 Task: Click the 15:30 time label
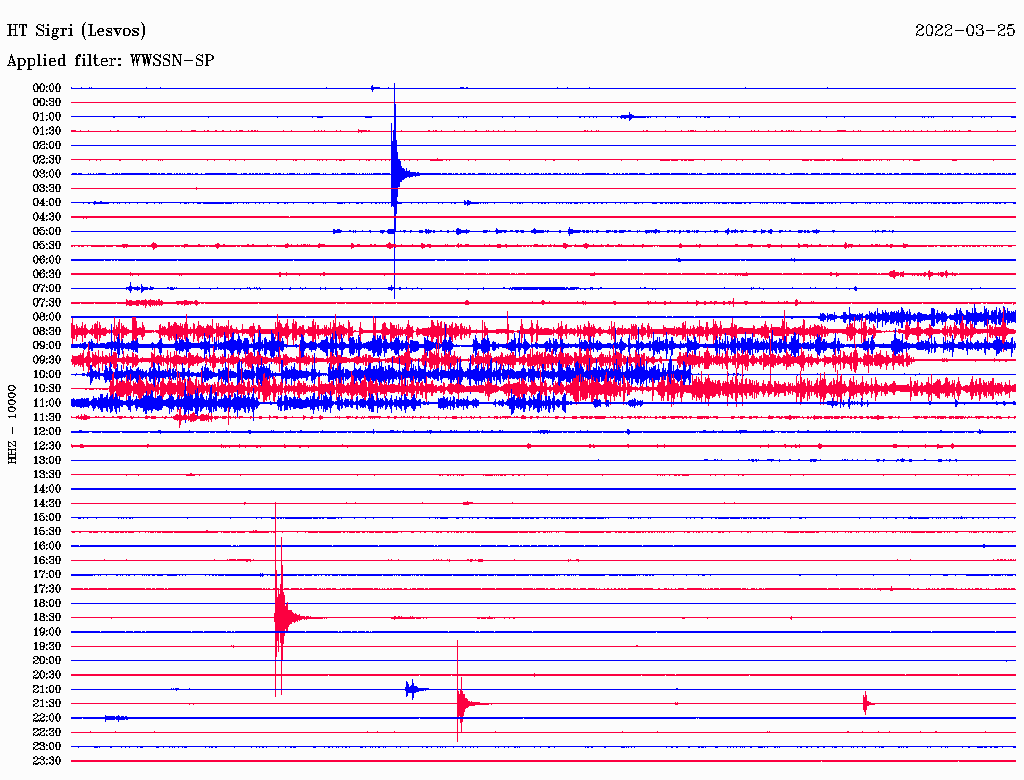47,532
